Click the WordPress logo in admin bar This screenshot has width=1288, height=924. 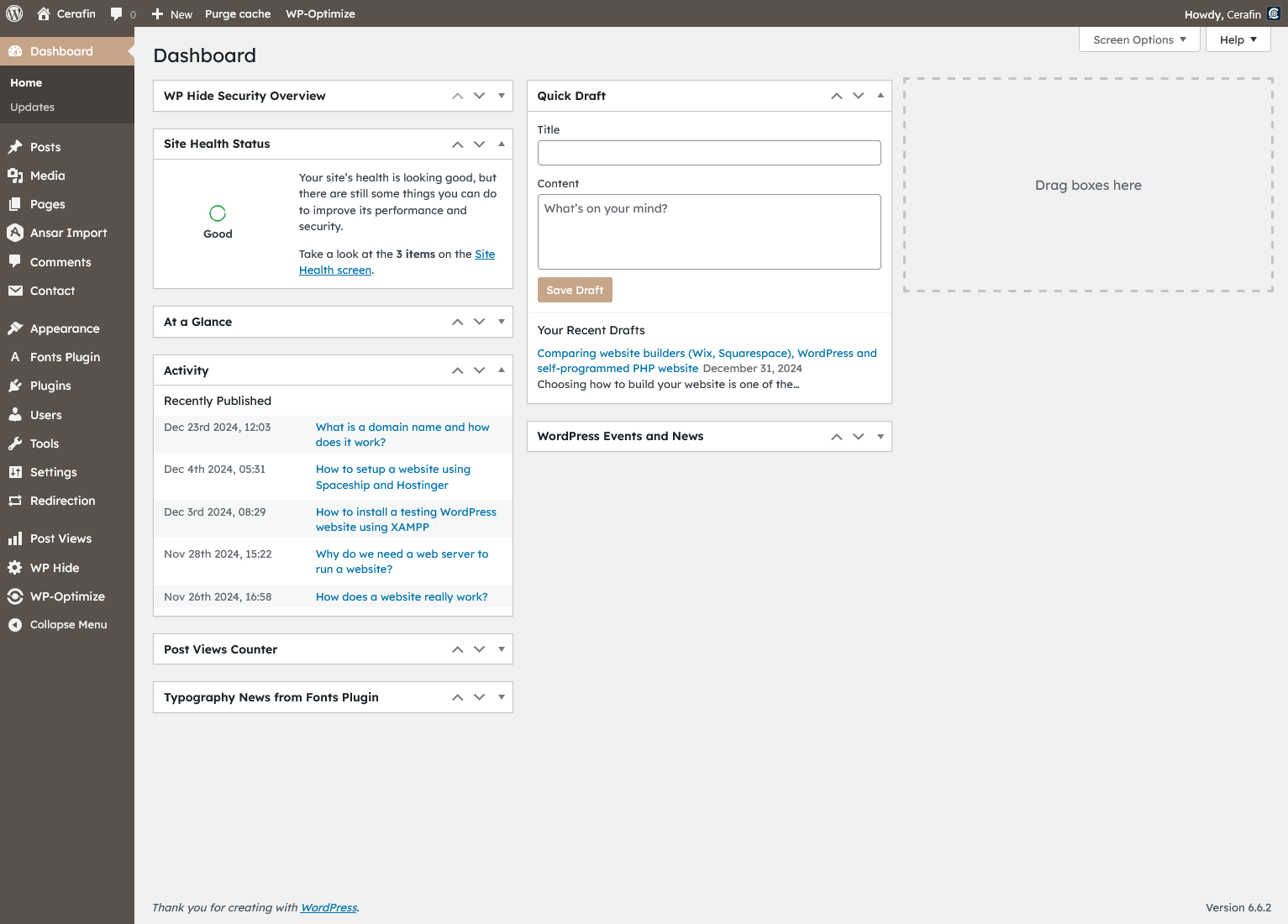pyautogui.click(x=14, y=13)
